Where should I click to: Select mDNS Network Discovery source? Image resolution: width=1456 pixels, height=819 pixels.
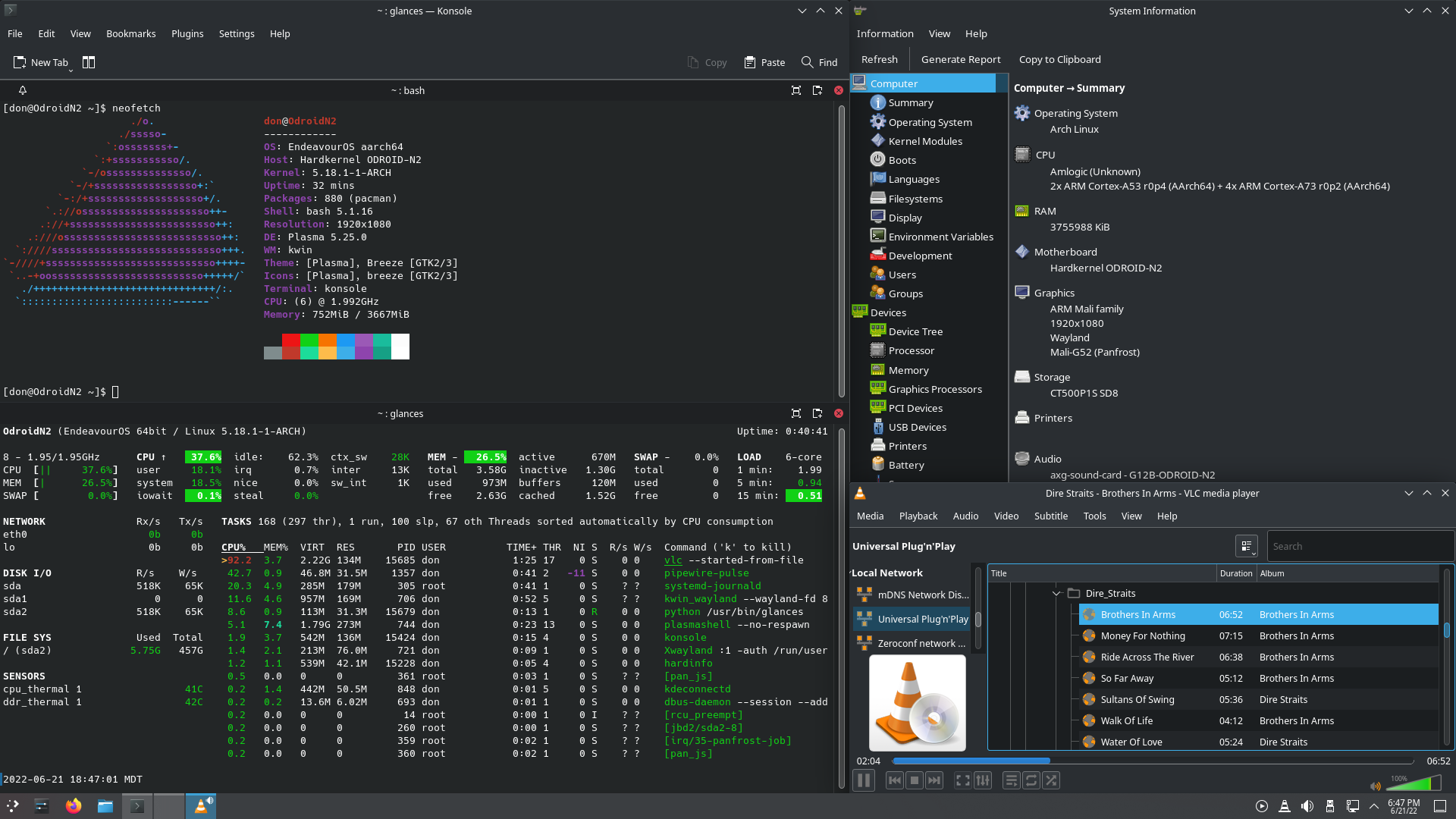coord(912,595)
